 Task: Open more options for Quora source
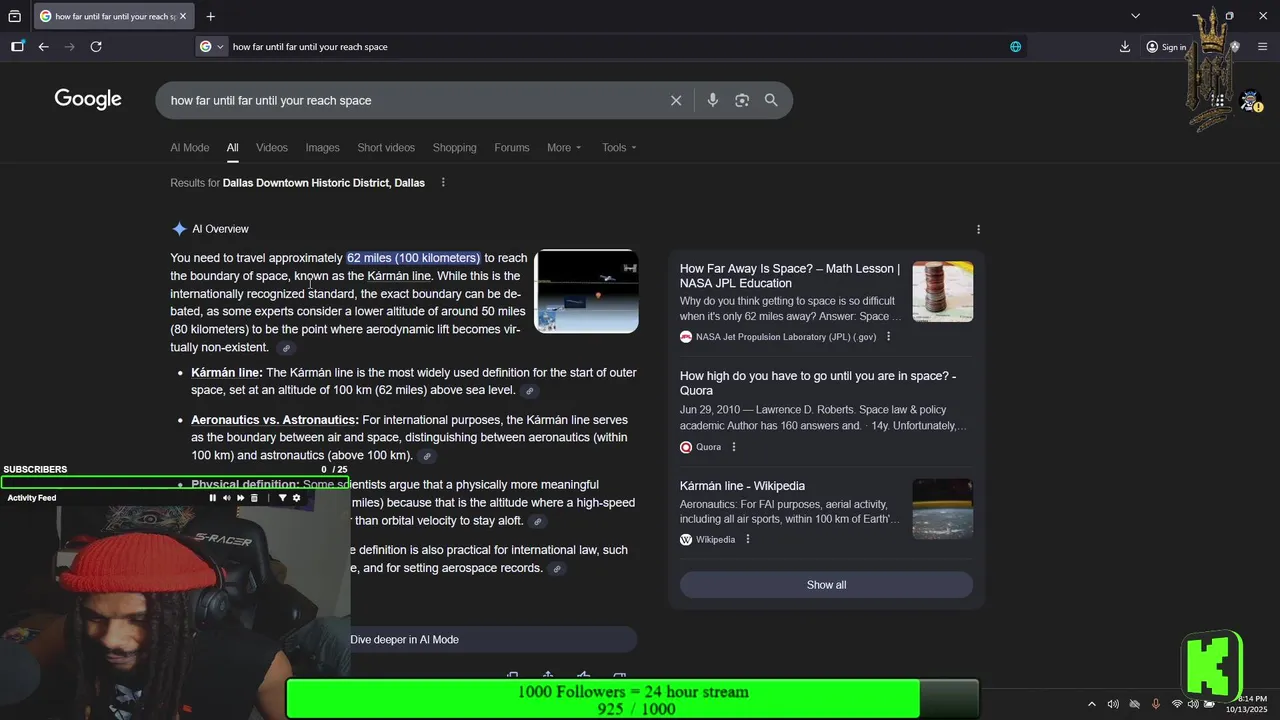click(x=734, y=447)
